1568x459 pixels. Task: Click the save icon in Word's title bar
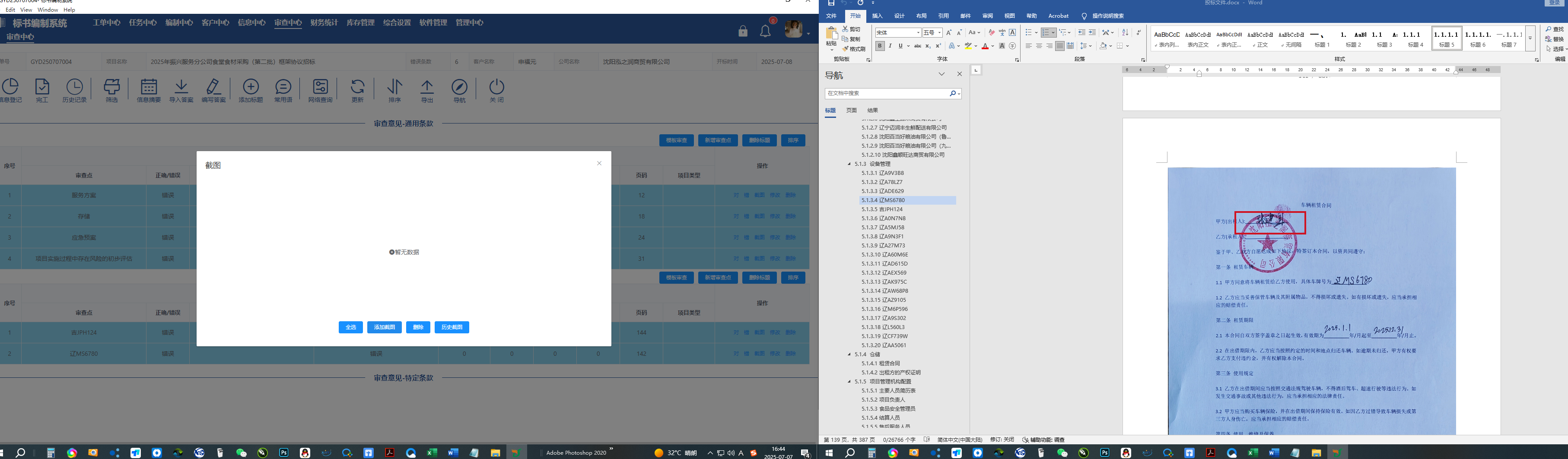(x=831, y=3)
